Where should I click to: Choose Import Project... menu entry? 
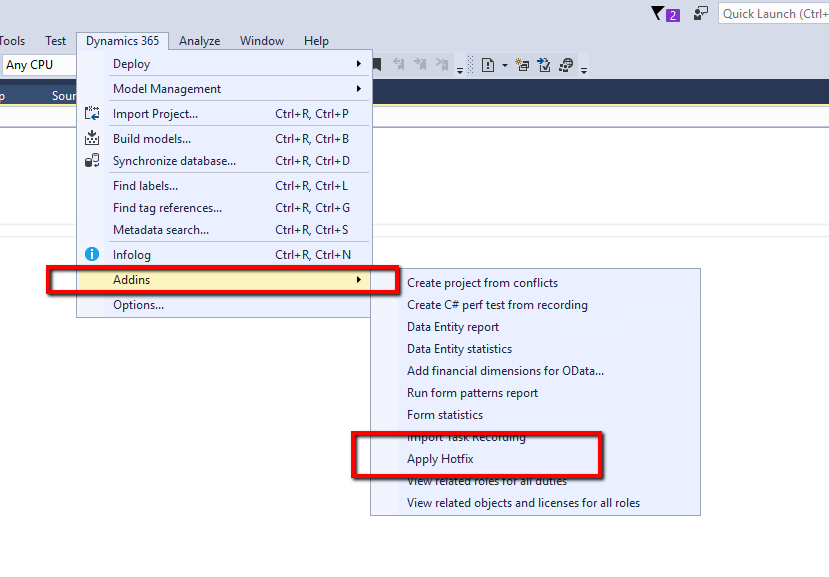225,114
